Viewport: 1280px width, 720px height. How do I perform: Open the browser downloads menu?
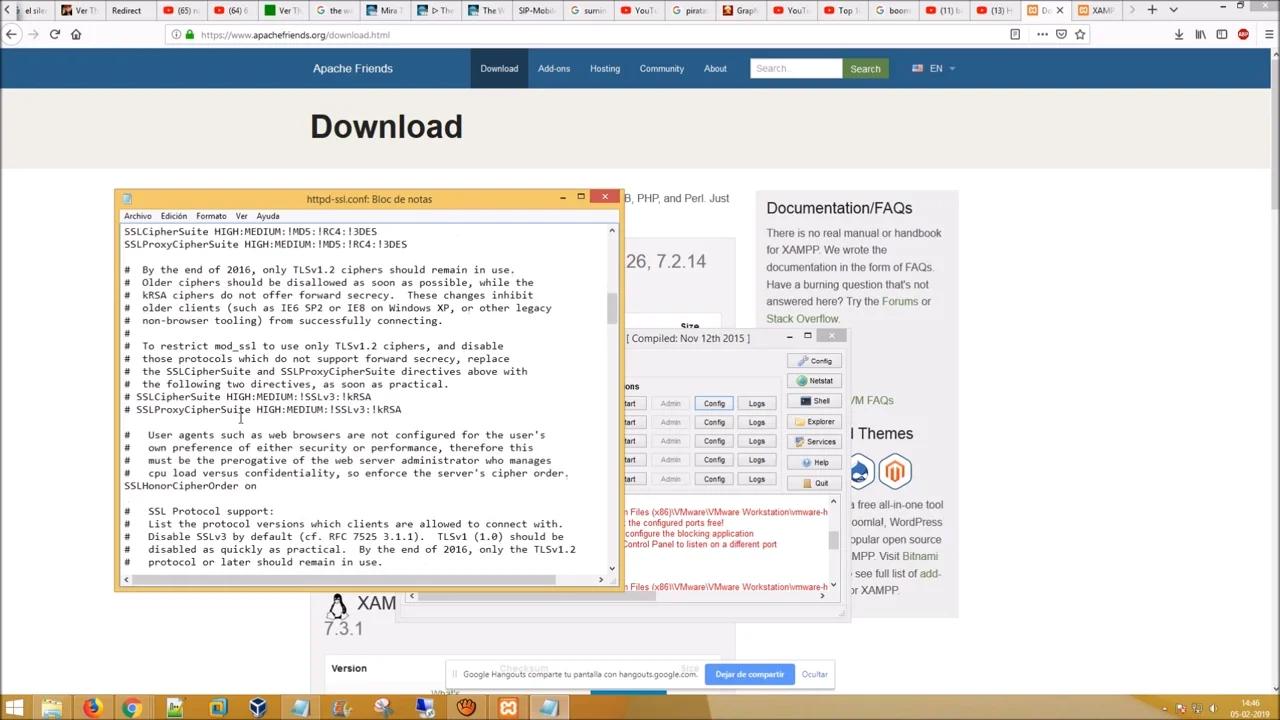pos(1178,34)
